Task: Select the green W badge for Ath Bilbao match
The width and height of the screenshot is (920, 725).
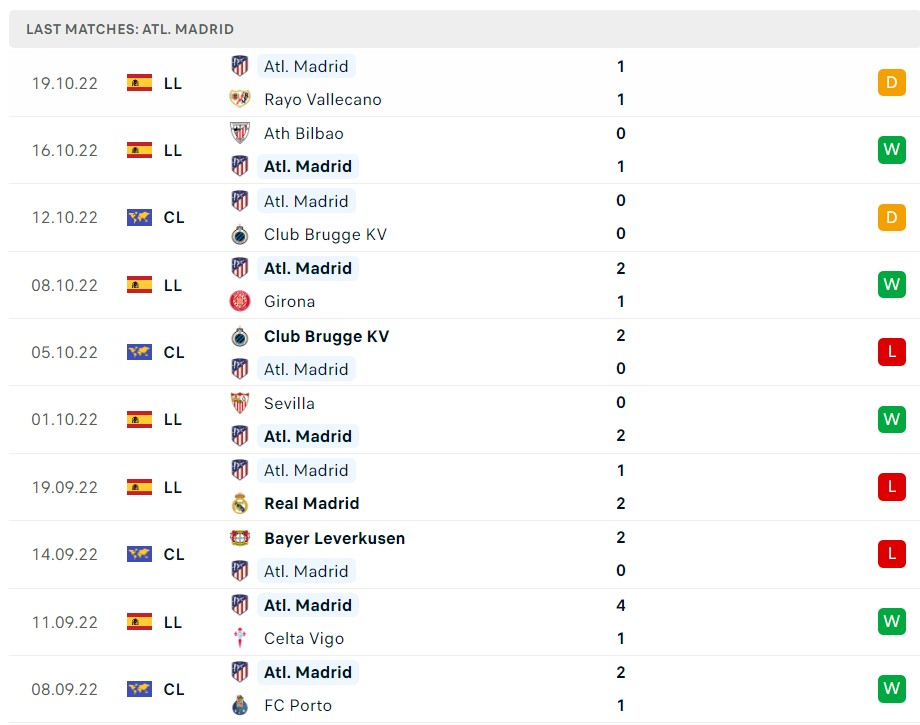Action: pos(891,150)
